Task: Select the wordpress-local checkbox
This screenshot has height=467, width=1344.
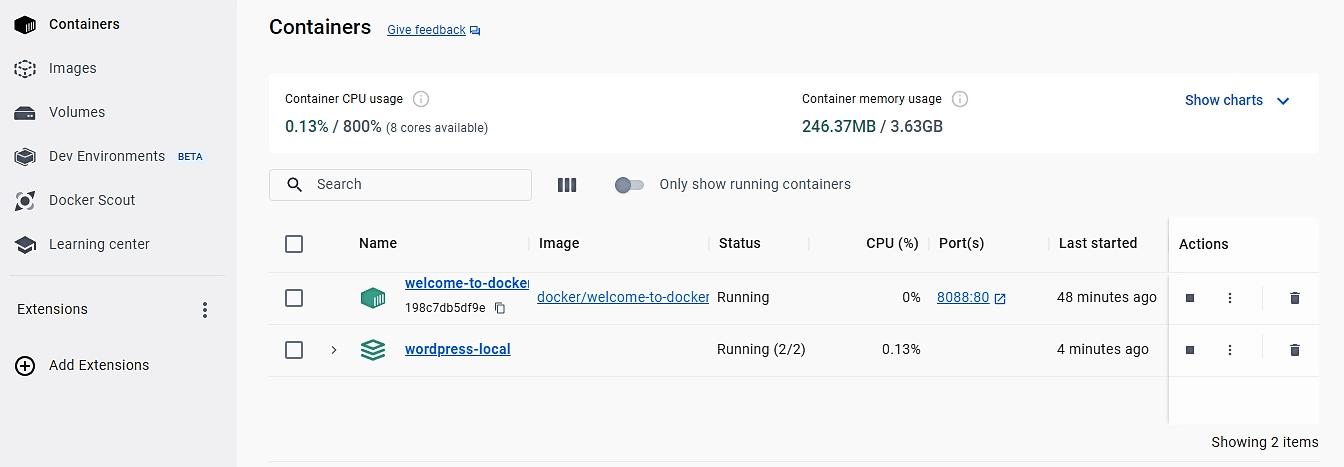Action: point(294,350)
